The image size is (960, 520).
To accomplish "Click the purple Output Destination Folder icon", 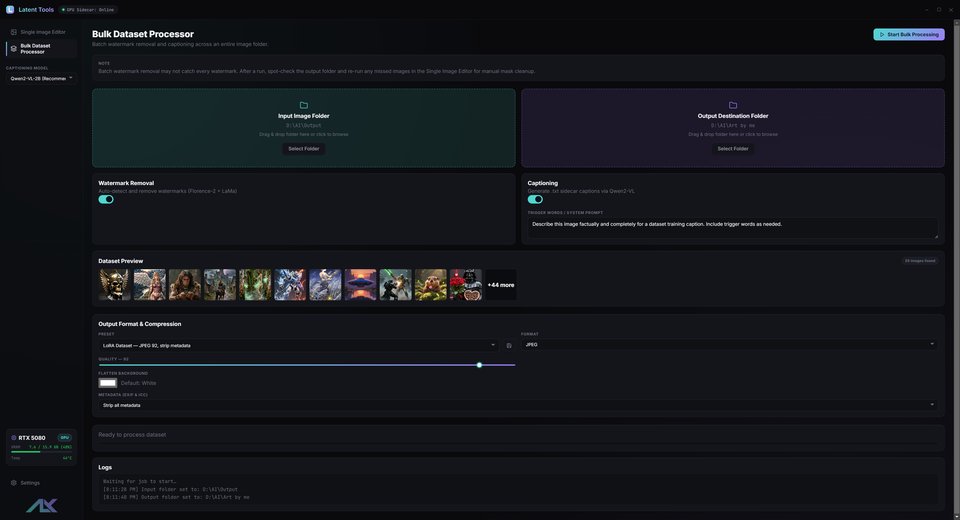I will point(733,105).
